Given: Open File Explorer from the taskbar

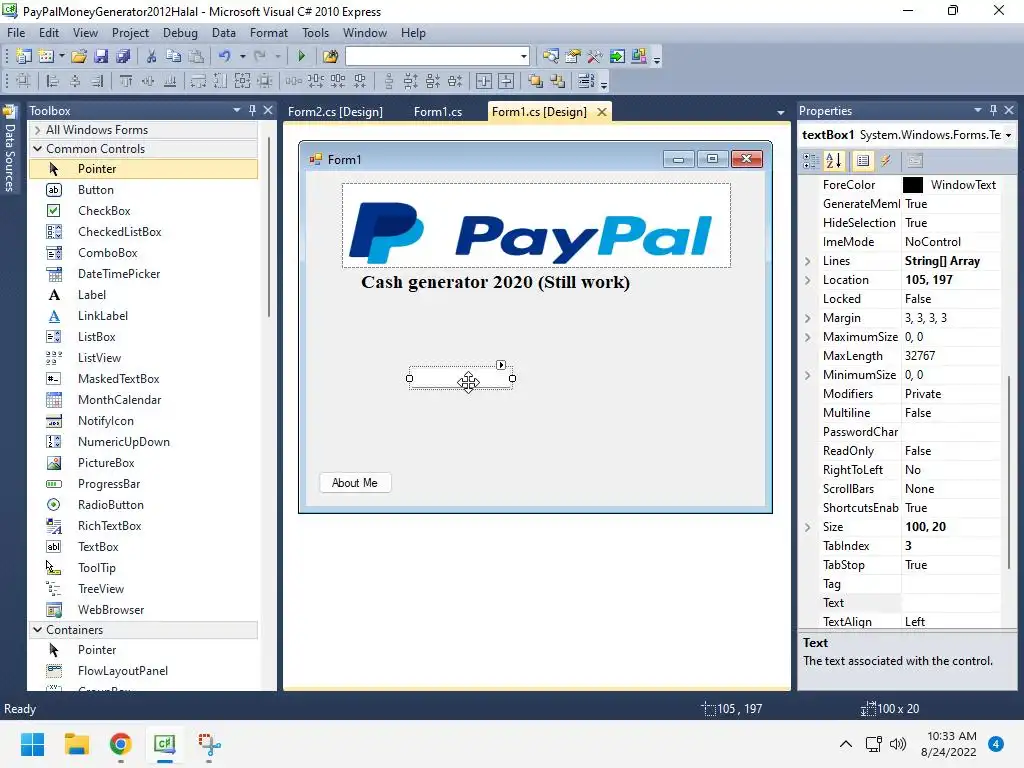Looking at the screenshot, I should [x=76, y=744].
